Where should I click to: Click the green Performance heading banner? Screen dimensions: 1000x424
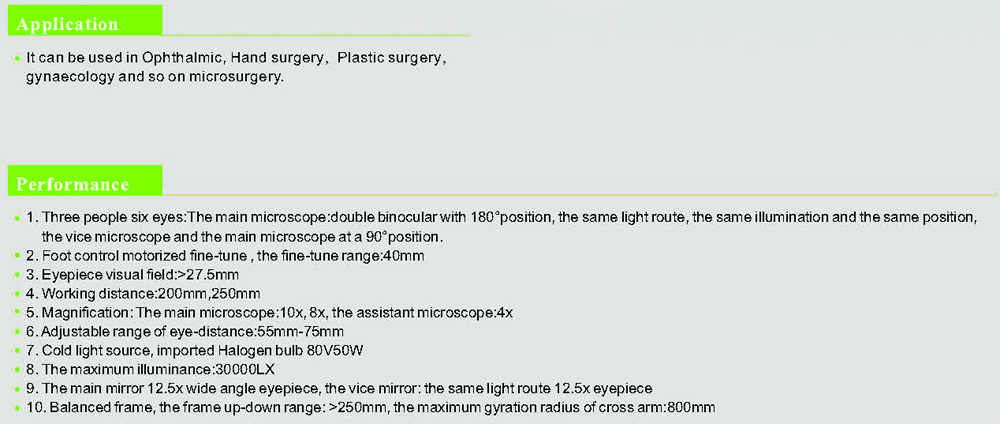pyautogui.click(x=85, y=180)
